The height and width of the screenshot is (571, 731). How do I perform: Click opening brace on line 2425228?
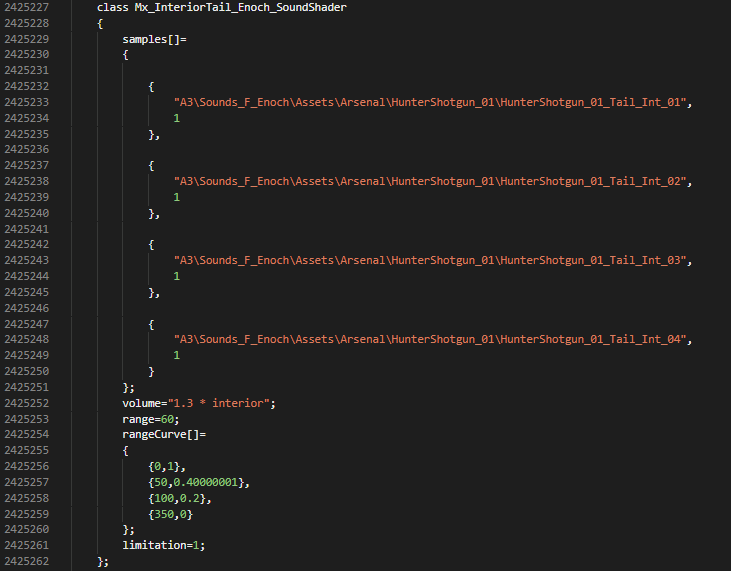pyautogui.click(x=100, y=24)
